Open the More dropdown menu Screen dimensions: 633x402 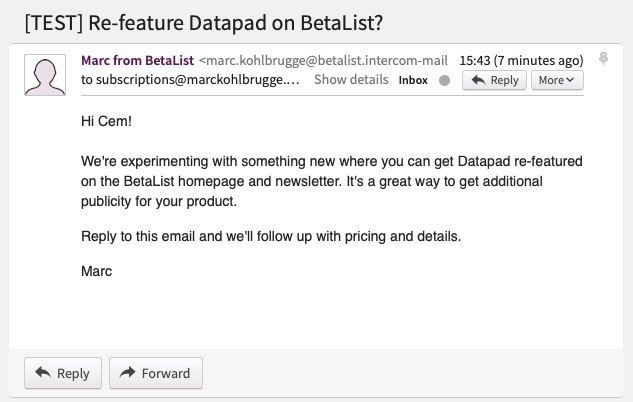(556, 80)
